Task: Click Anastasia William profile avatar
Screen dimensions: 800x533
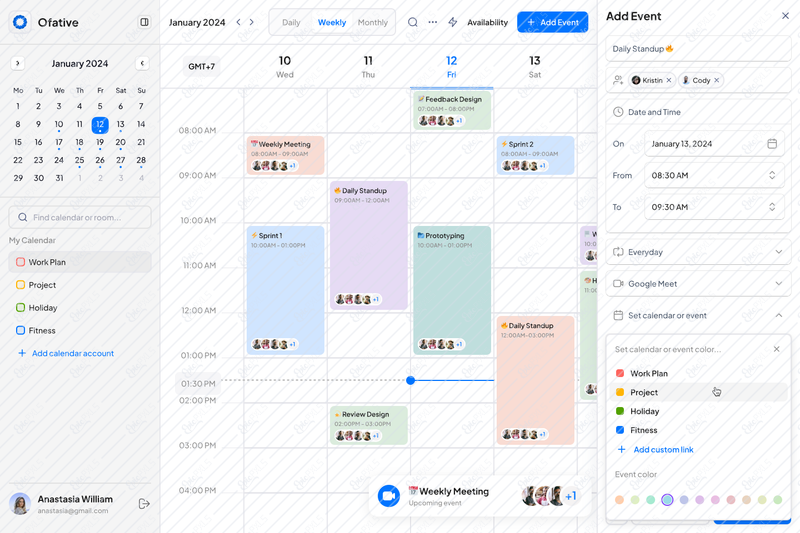Action: point(20,504)
